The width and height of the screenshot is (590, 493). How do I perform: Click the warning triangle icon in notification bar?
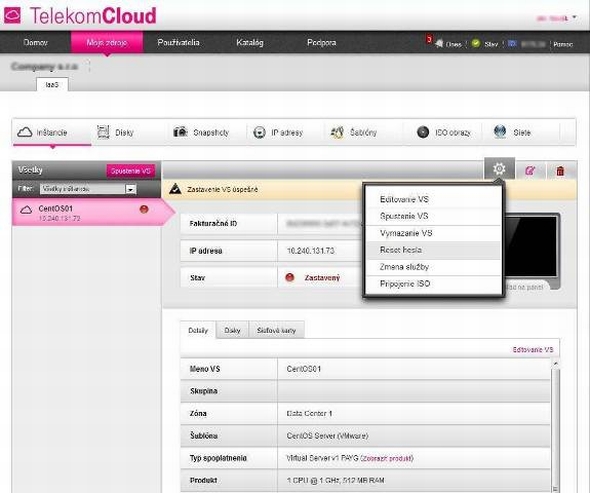(x=175, y=189)
